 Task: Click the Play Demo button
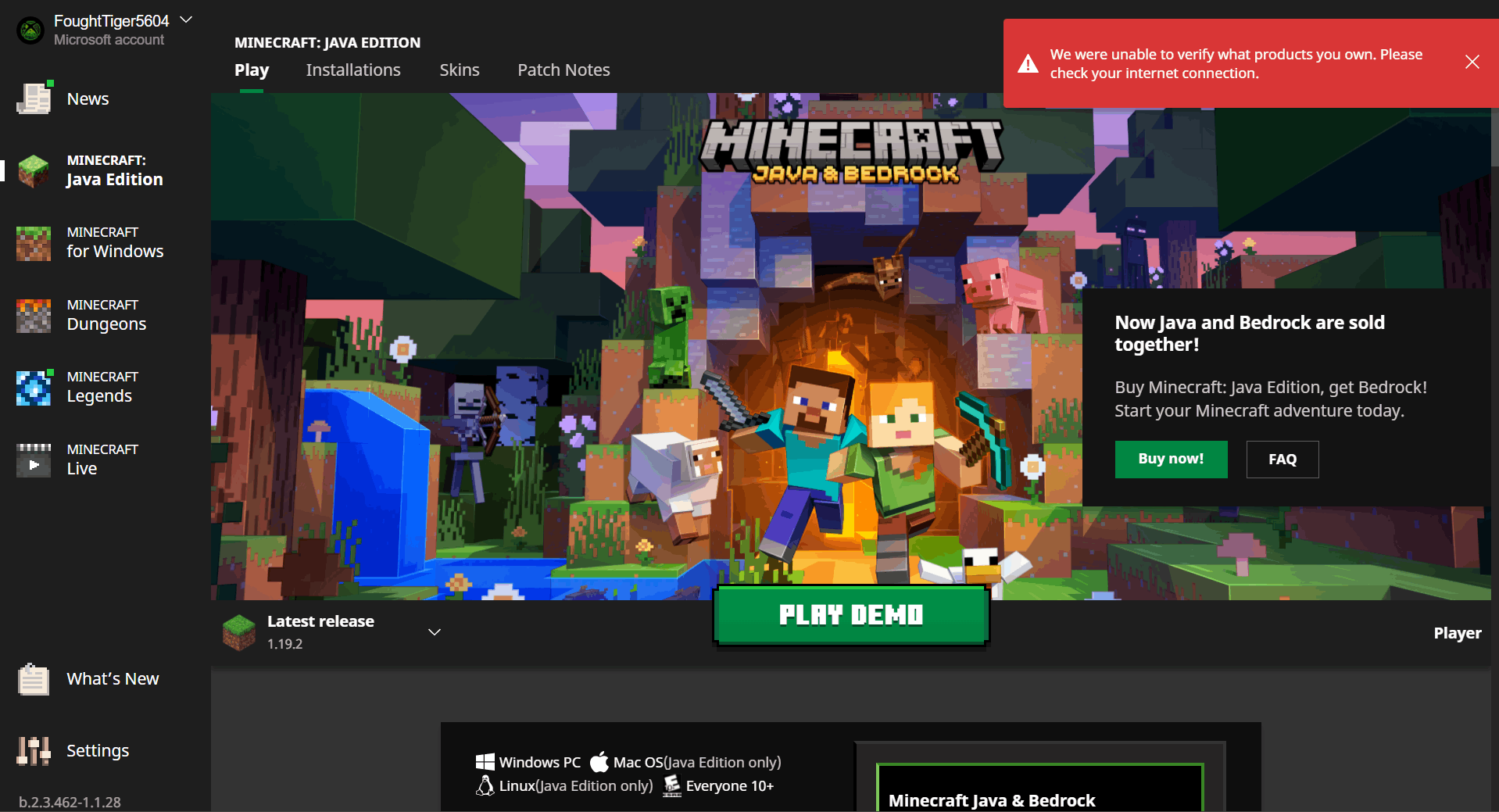coord(851,615)
